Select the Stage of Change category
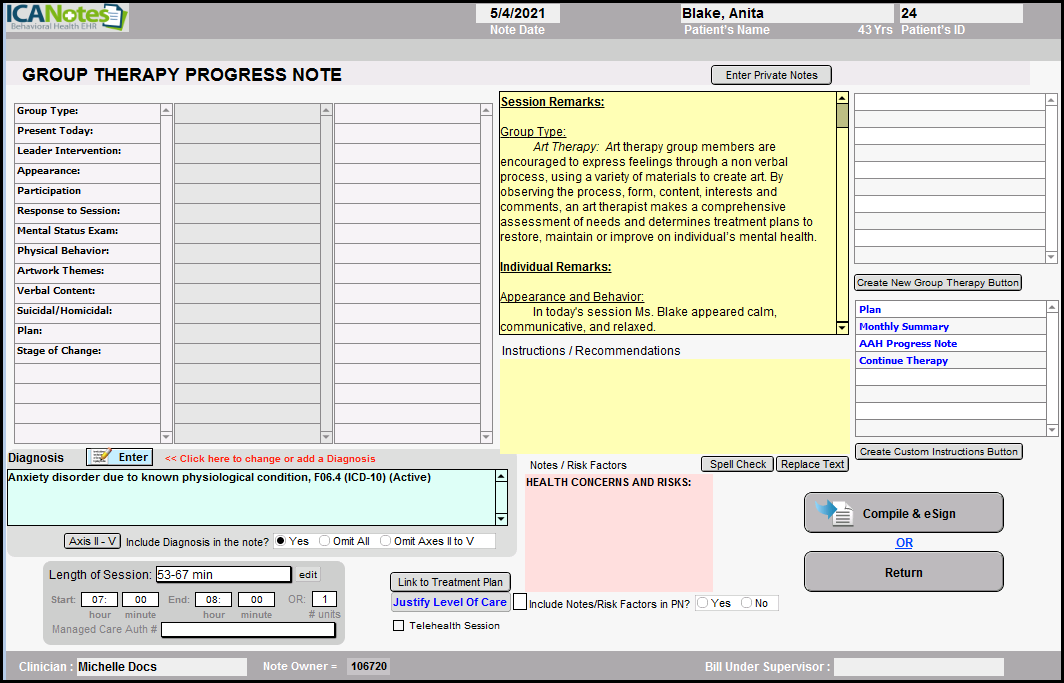This screenshot has width=1064, height=683. point(86,352)
